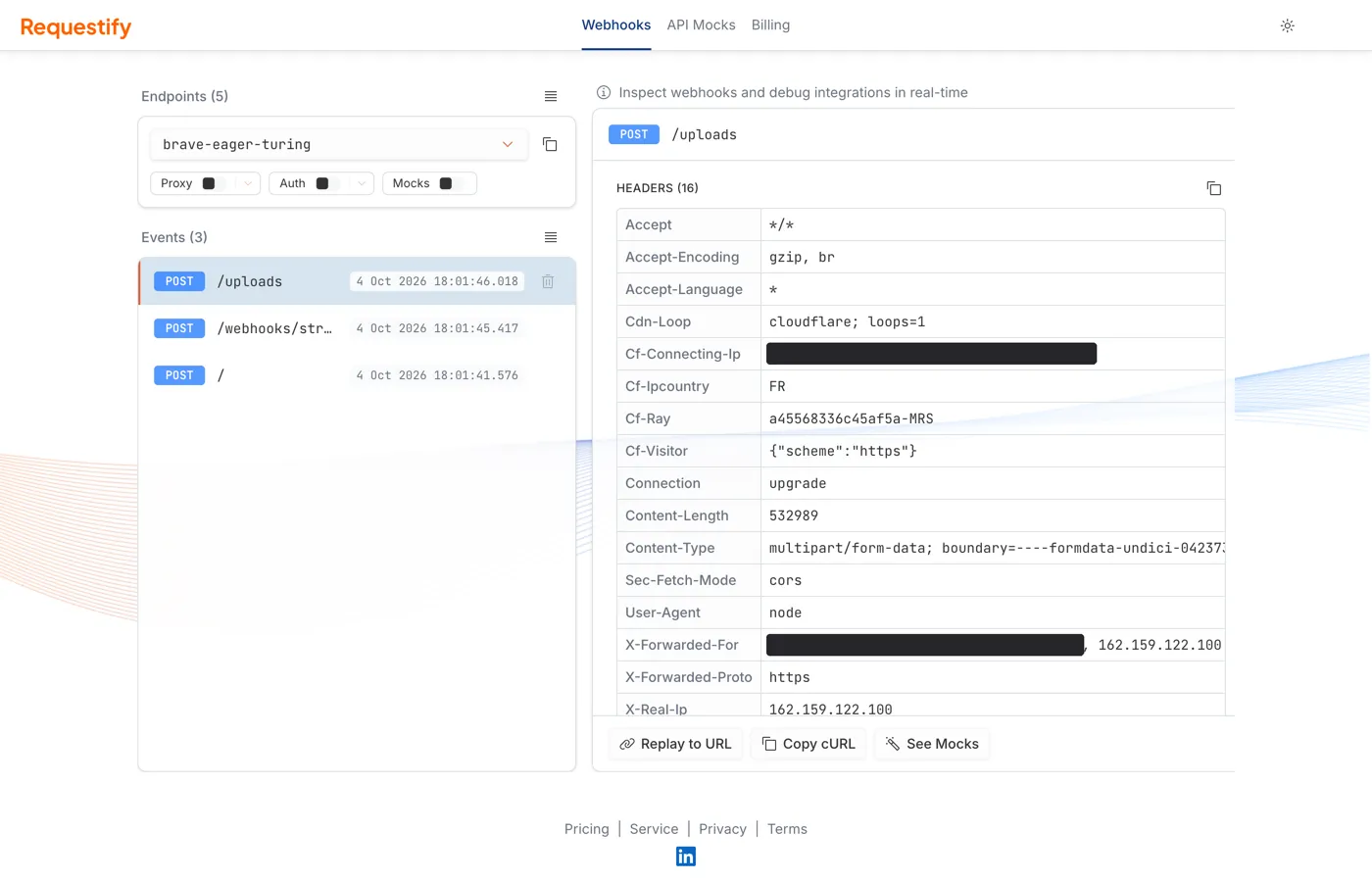Open the Privacy footer link

pyautogui.click(x=722, y=829)
